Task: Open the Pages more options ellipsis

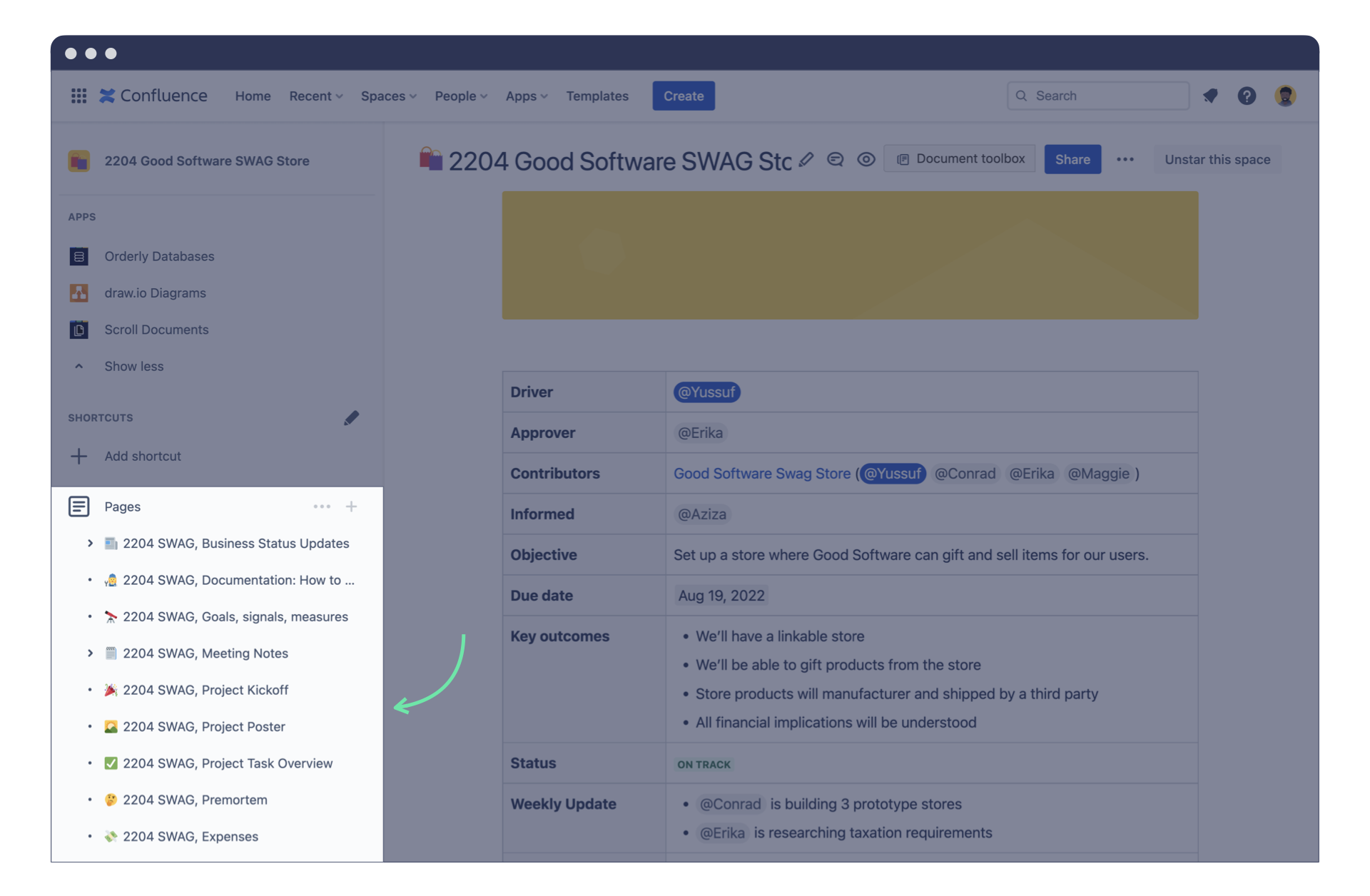Action: click(x=322, y=506)
